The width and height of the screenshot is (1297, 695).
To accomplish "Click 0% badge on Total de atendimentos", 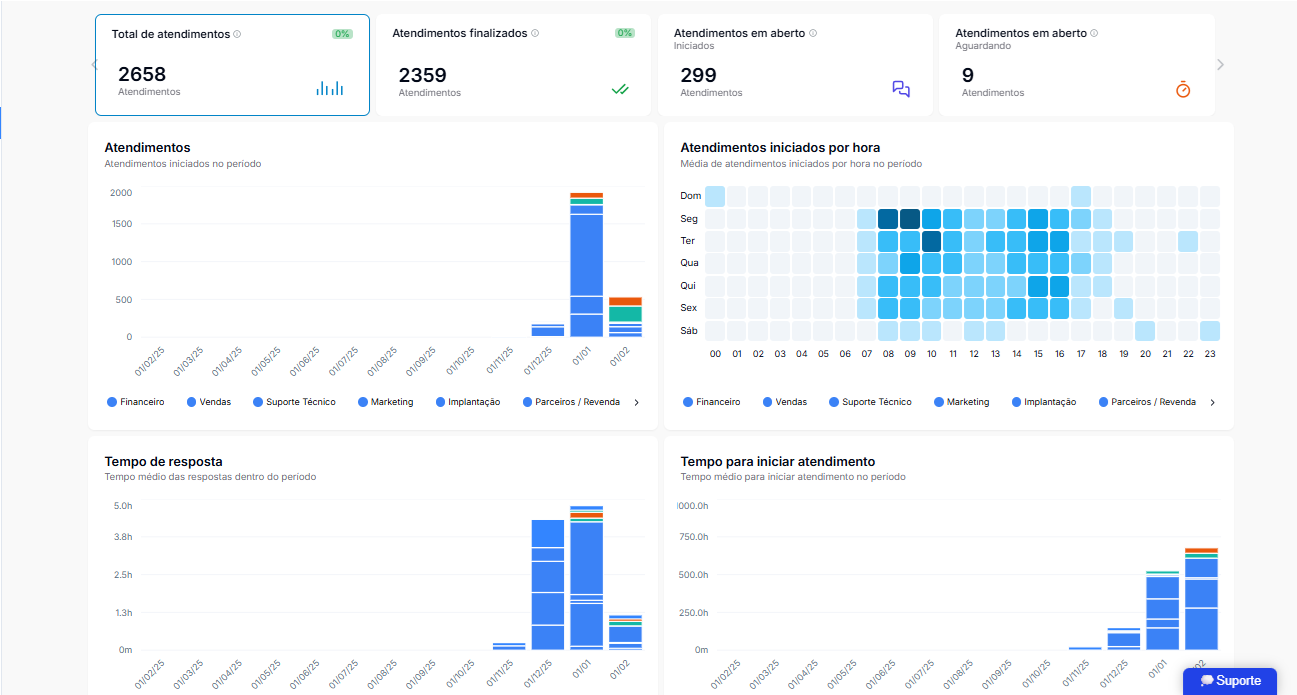I will coord(343,34).
